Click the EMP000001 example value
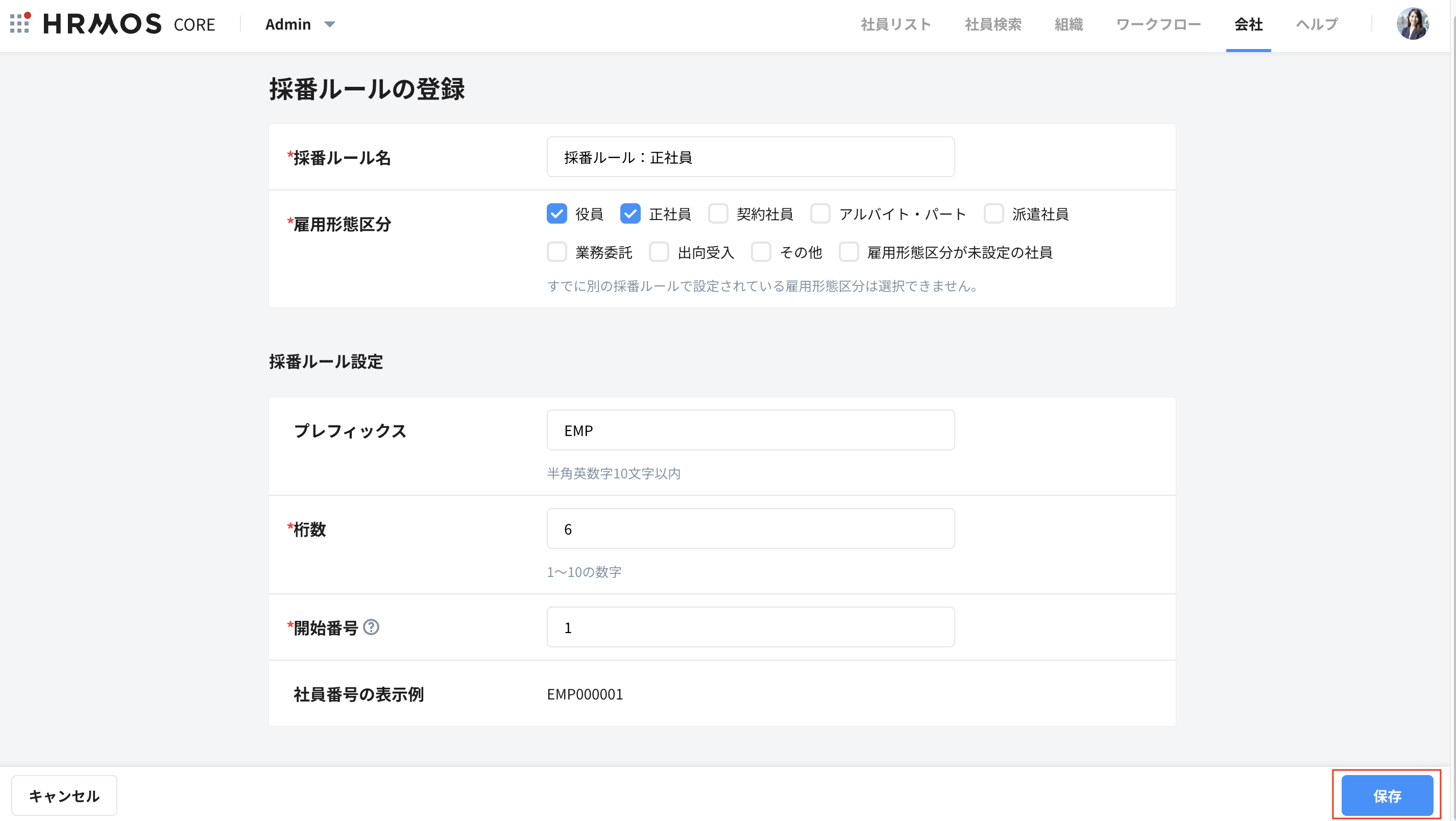The height and width of the screenshot is (821, 1456). click(x=585, y=694)
